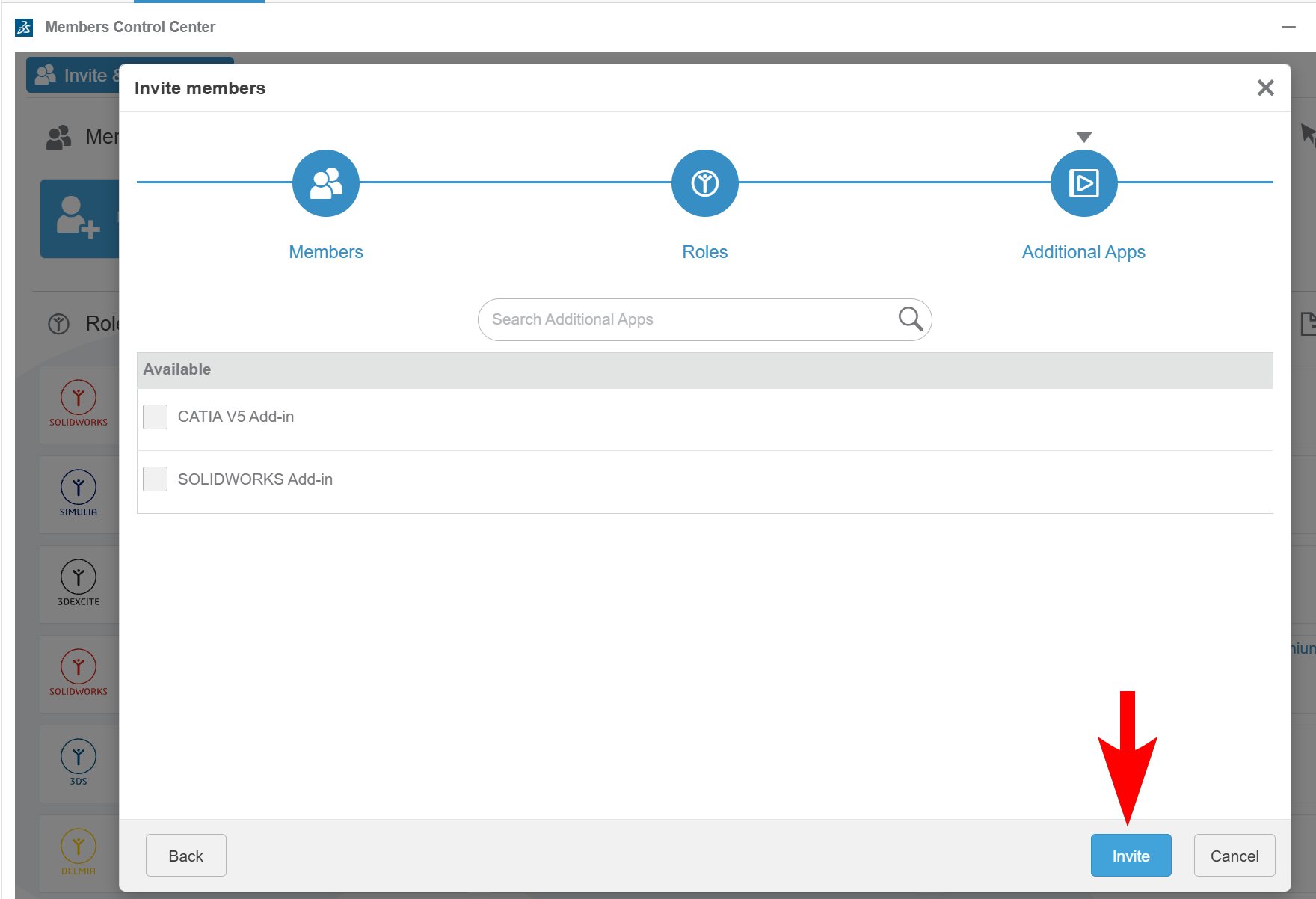The width and height of the screenshot is (1316, 899).
Task: Click the Cancel button
Action: pyautogui.click(x=1234, y=856)
